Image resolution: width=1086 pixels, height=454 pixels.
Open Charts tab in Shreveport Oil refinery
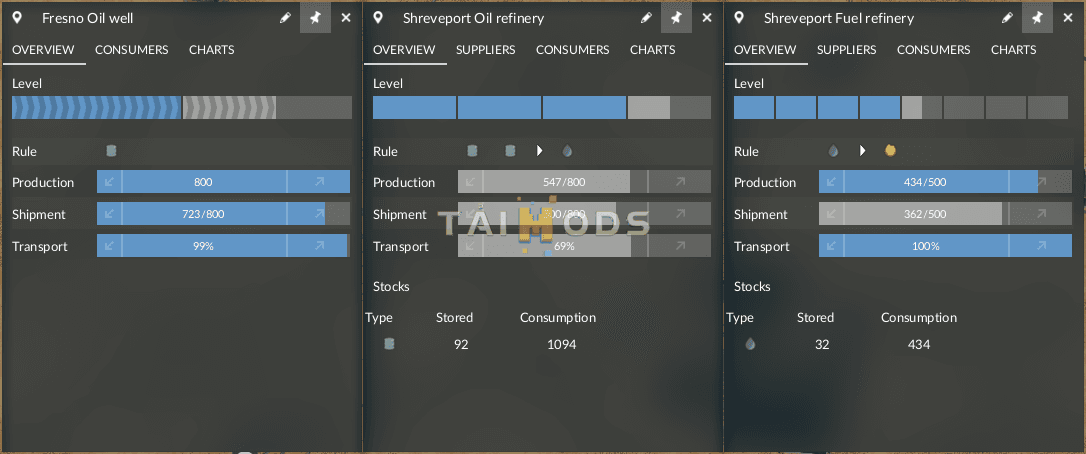652,50
